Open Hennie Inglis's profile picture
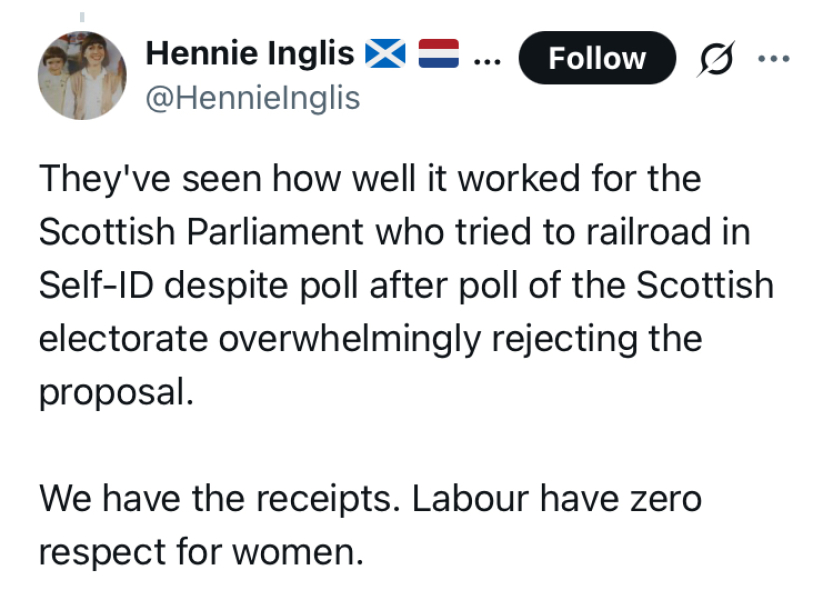This screenshot has width=833, height=600. (x=83, y=75)
